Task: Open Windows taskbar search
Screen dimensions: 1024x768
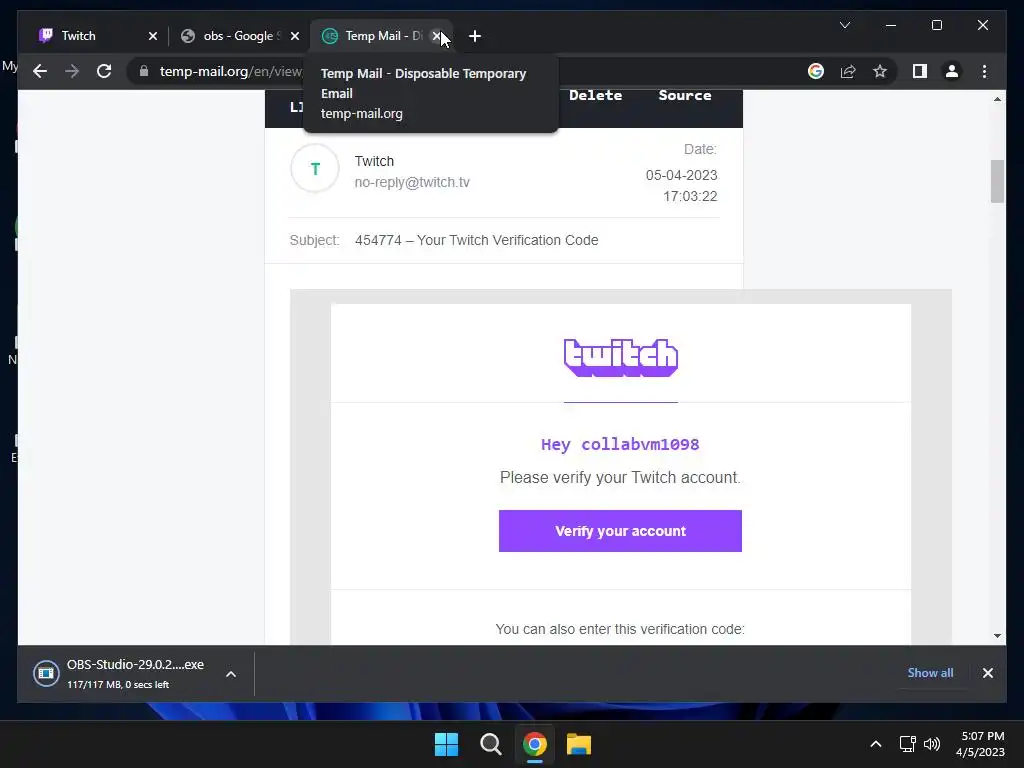Action: [x=490, y=744]
